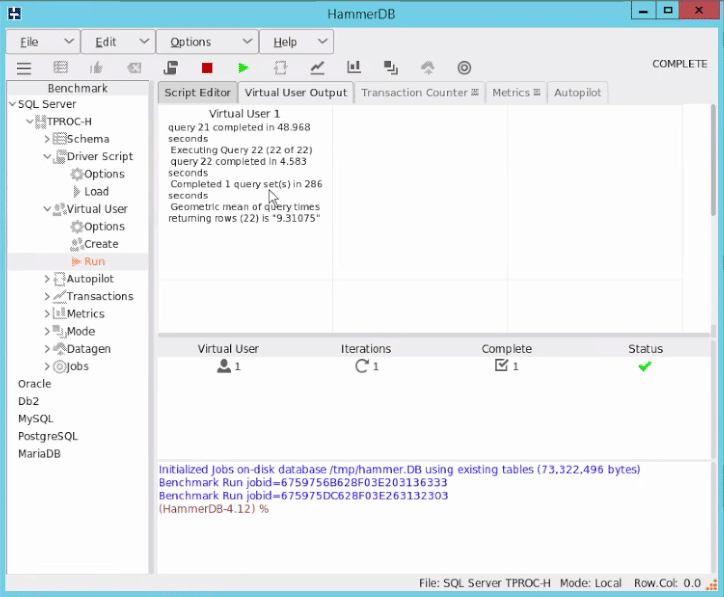Expand the Mode tree node
724x597 pixels.
tap(47, 332)
